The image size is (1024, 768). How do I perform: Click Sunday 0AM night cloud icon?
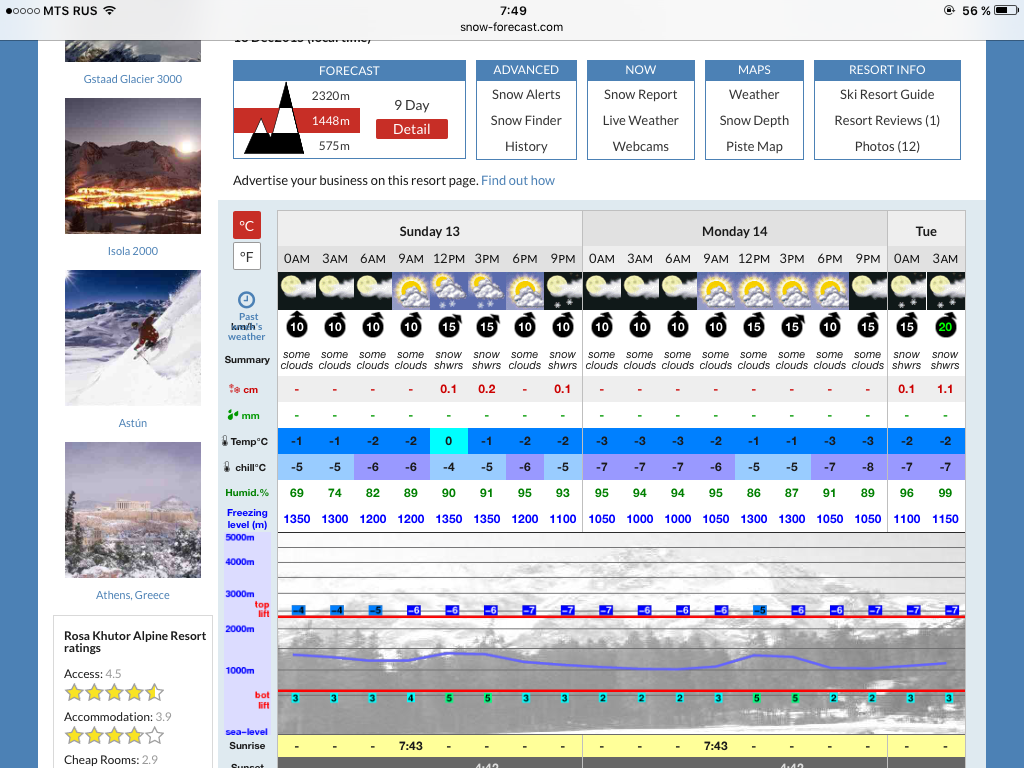click(296, 291)
